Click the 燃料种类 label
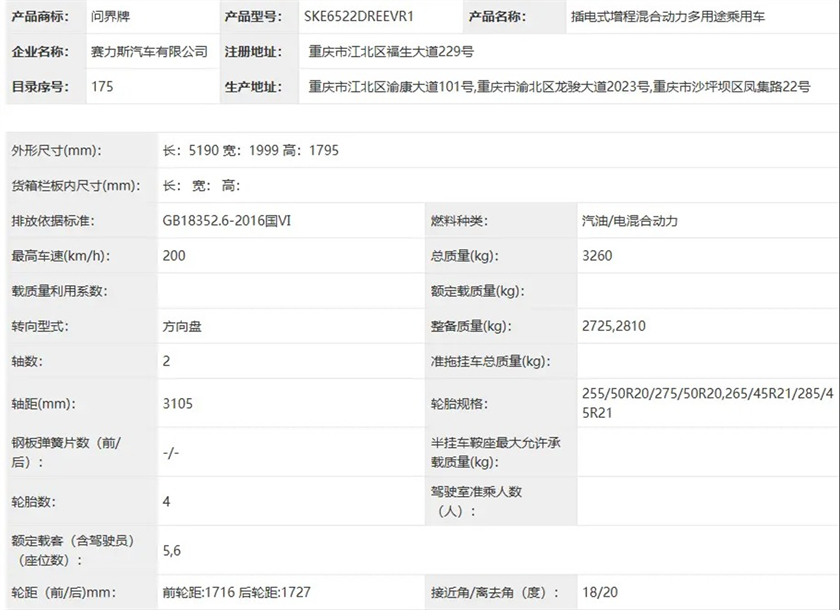Screen dimensions: 840x610 [459, 221]
